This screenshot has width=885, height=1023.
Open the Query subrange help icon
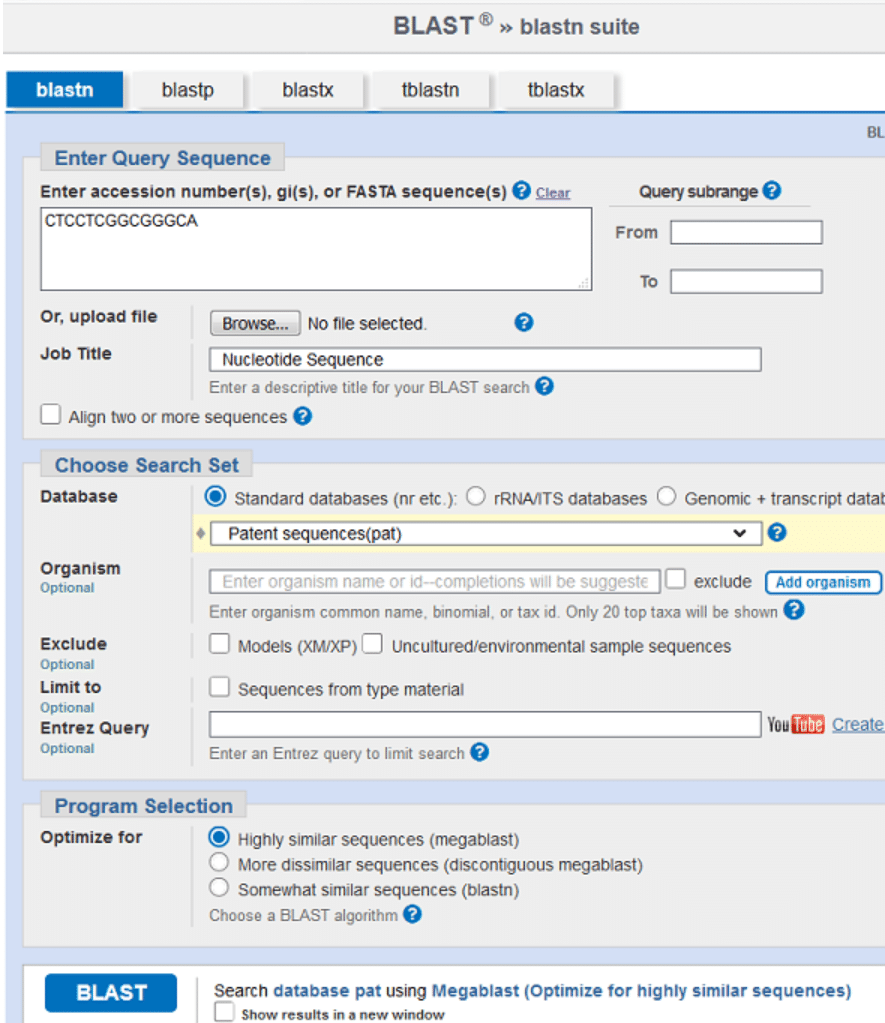[771, 191]
